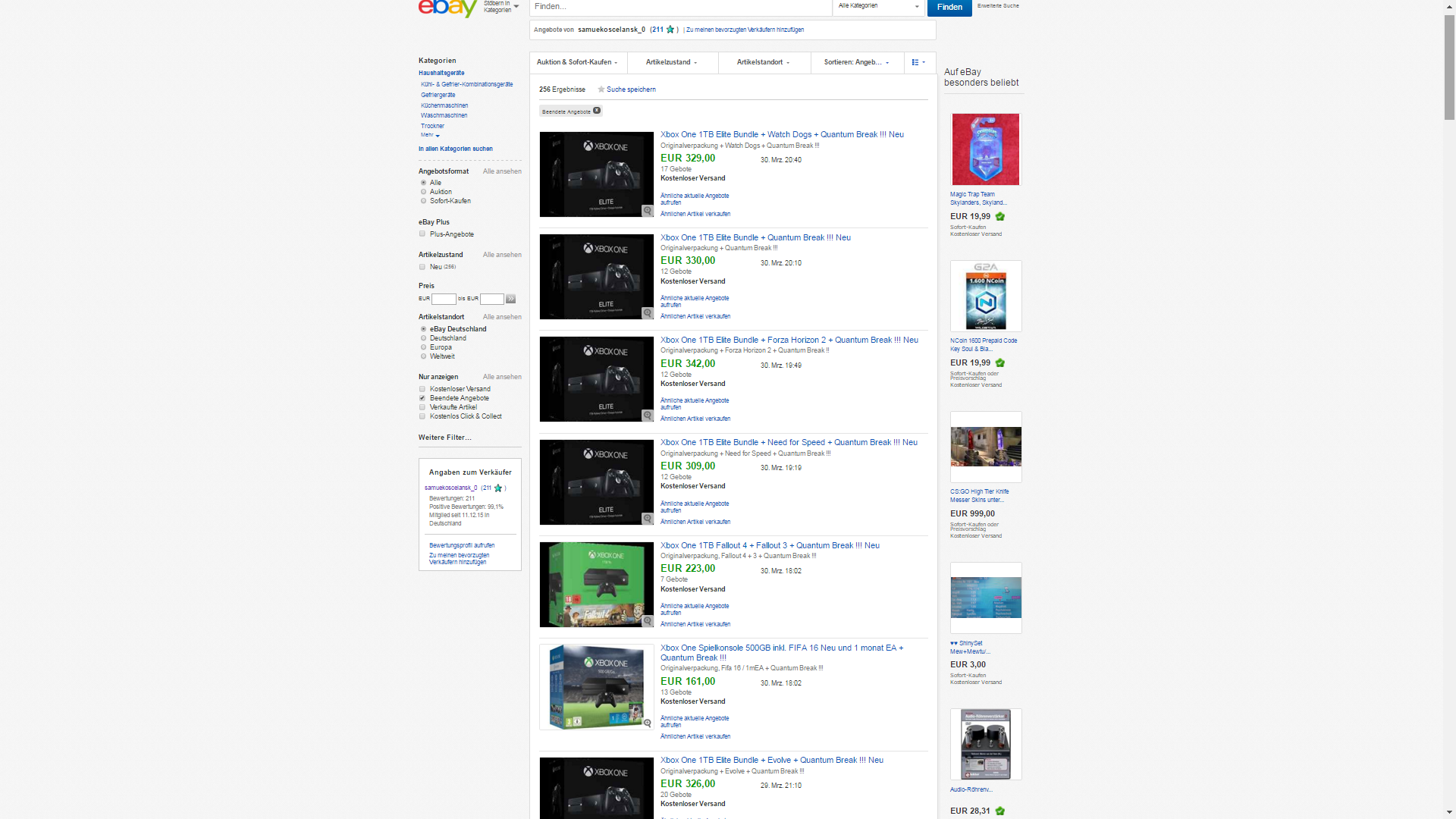Open the list view options icon

[x=919, y=62]
